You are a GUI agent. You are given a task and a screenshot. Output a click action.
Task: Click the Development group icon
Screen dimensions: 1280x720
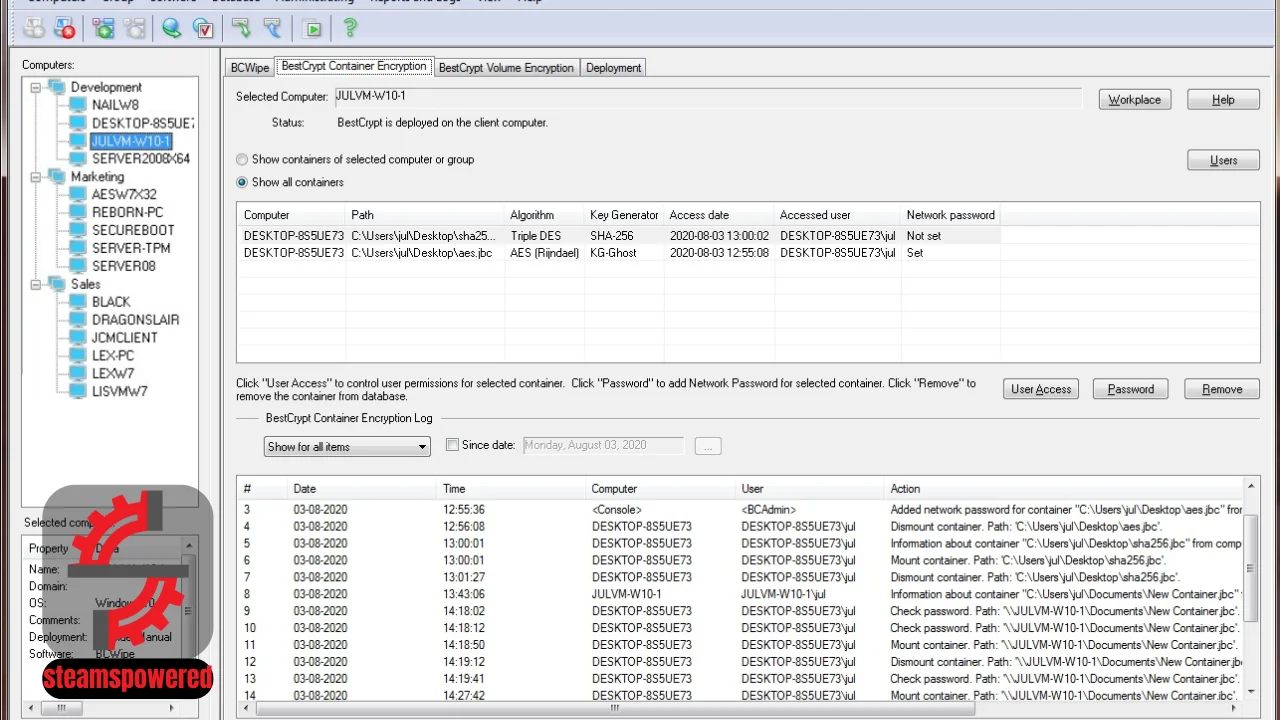[56, 87]
